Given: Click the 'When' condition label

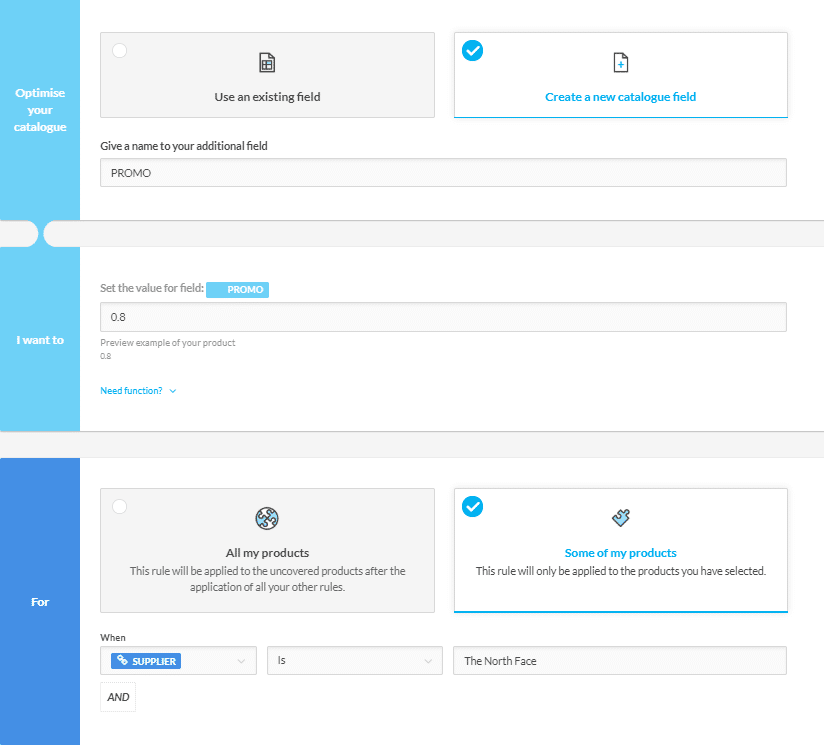Looking at the screenshot, I should [x=113, y=637].
